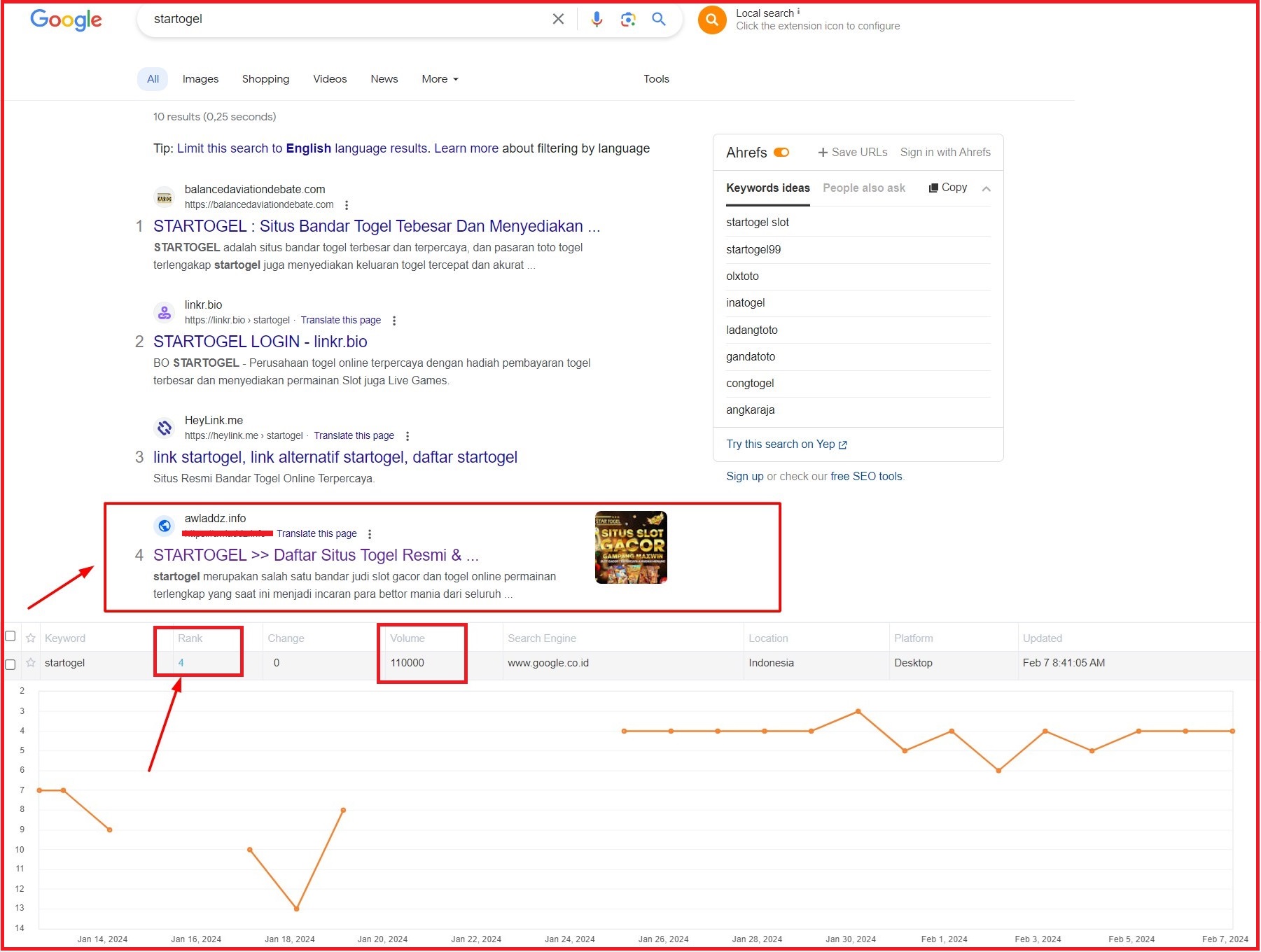Copy keyword ideas in Ahrefs panel
Screen dimensions: 1261x952
click(x=948, y=188)
